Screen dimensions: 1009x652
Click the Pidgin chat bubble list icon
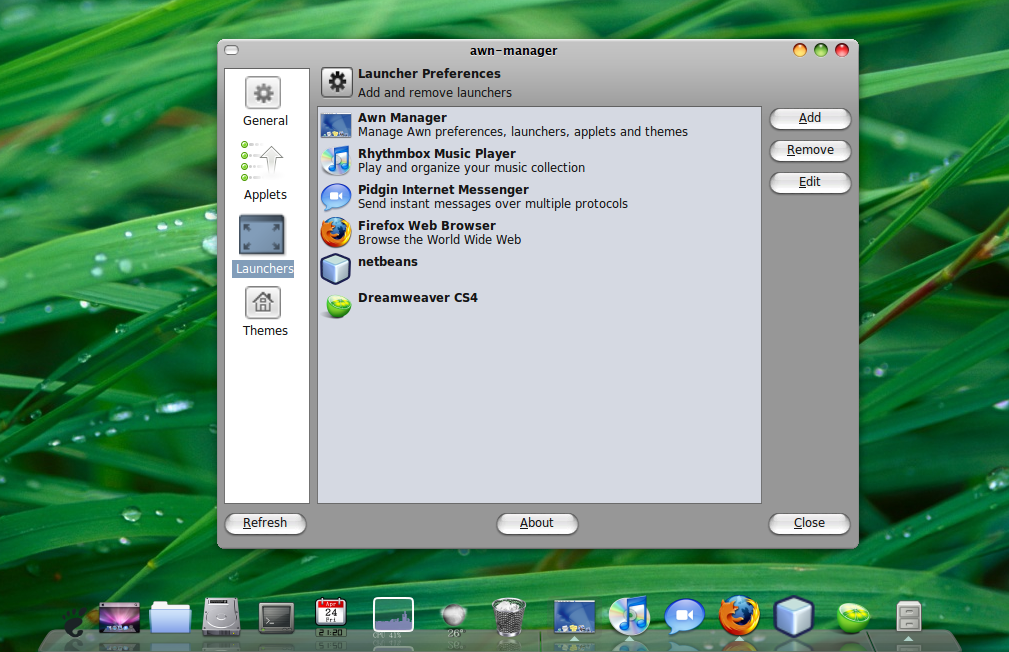tap(336, 197)
